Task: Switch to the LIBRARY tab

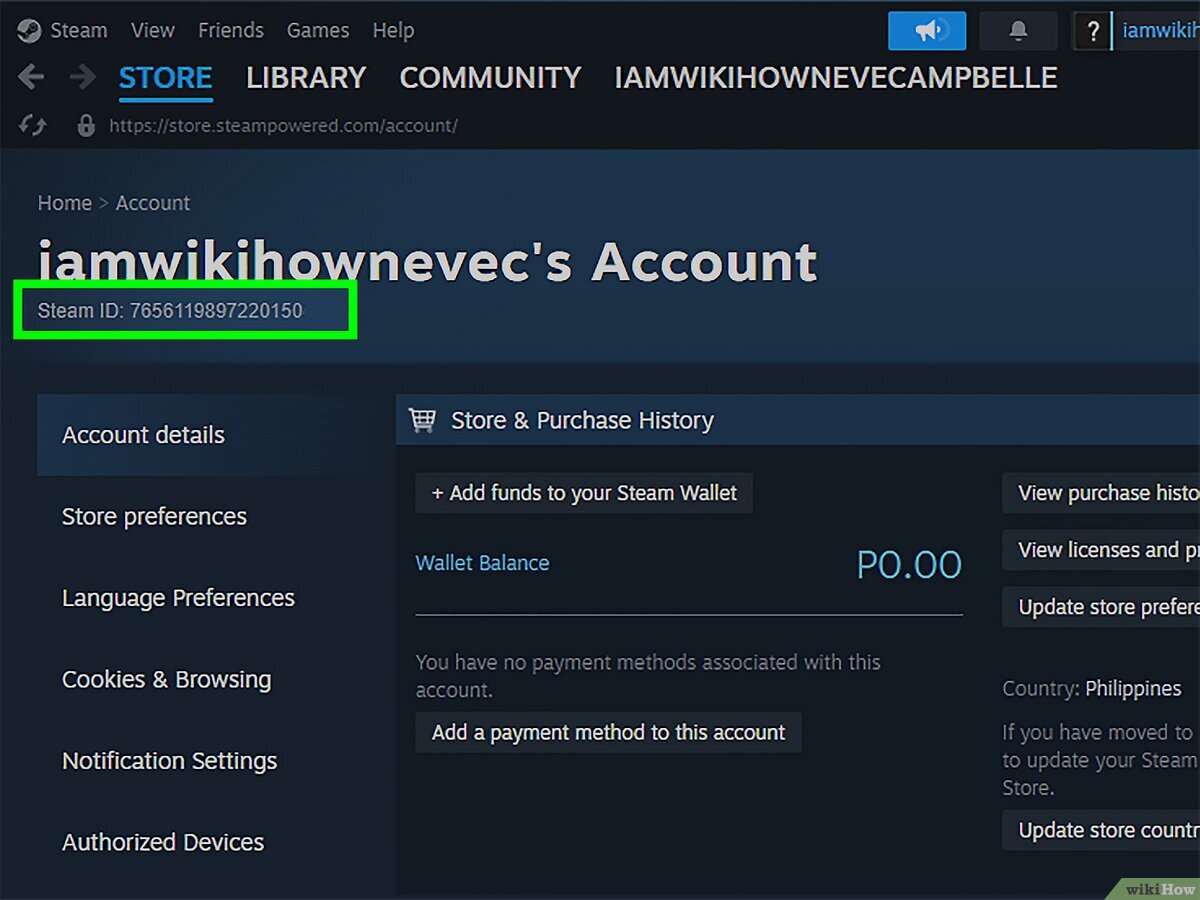Action: pos(306,78)
